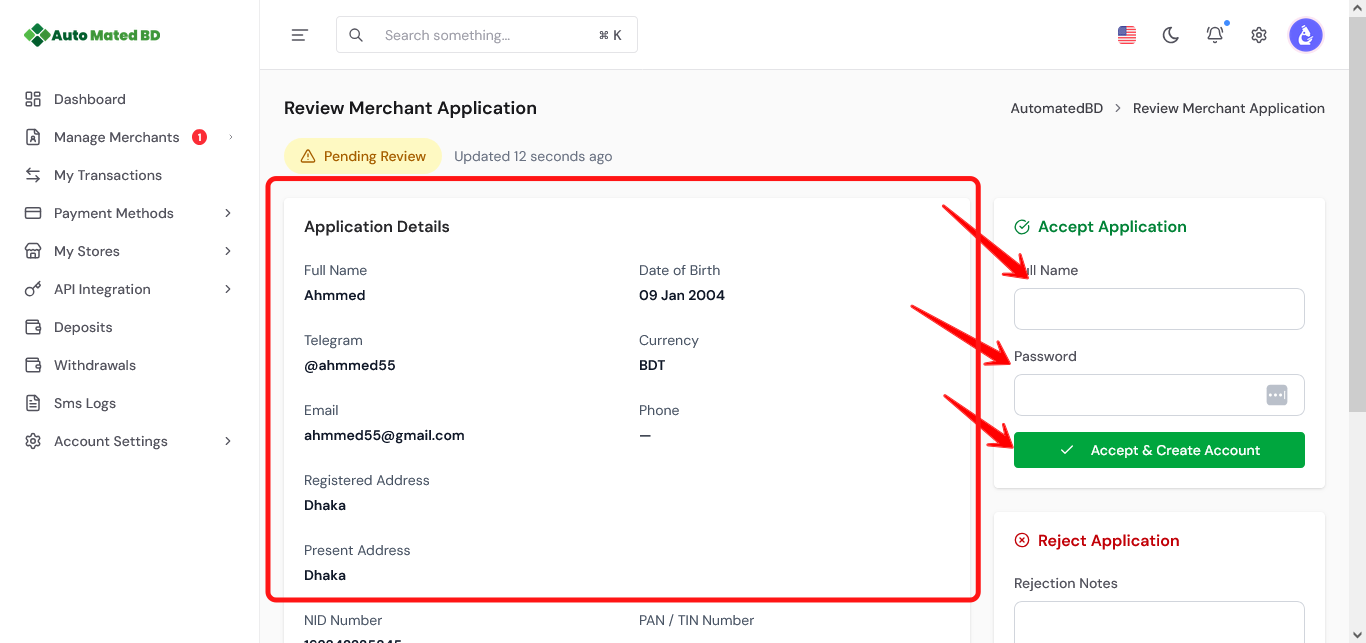Open the settings gear icon
1366x643 pixels.
click(x=1258, y=34)
